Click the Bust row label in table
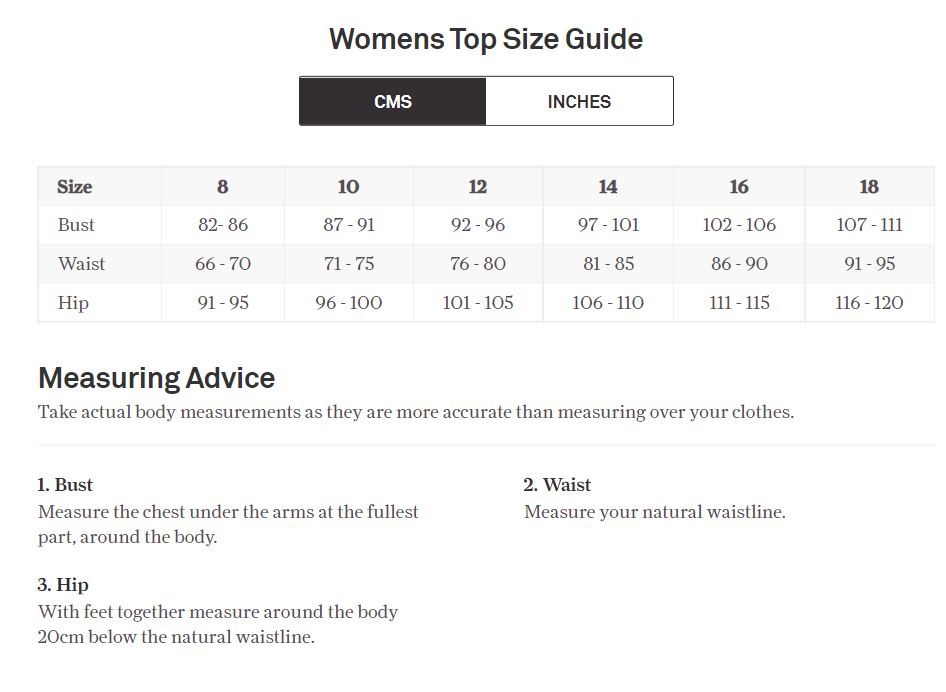The image size is (946, 692). 76,225
